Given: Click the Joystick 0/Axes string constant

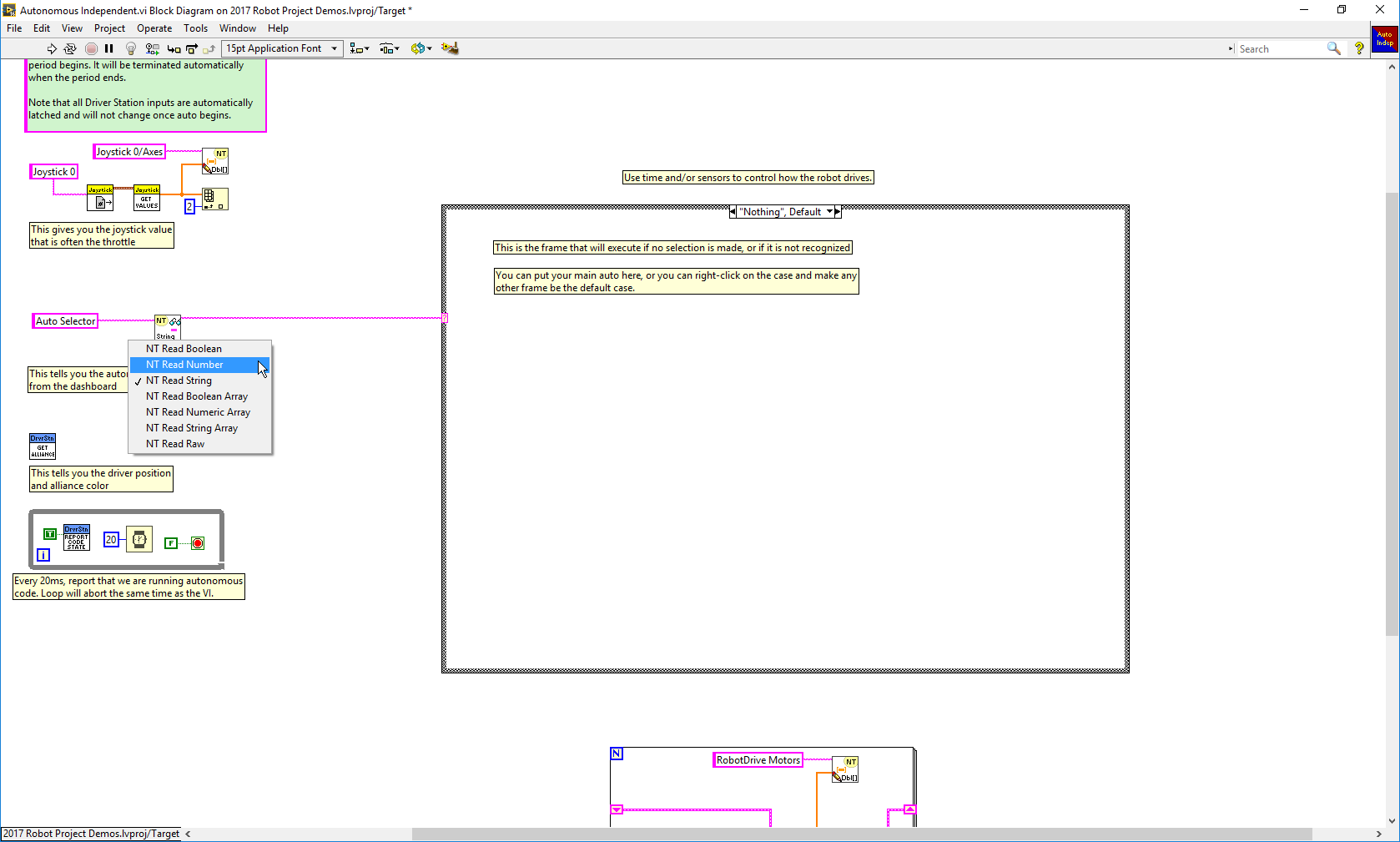Looking at the screenshot, I should click(129, 152).
